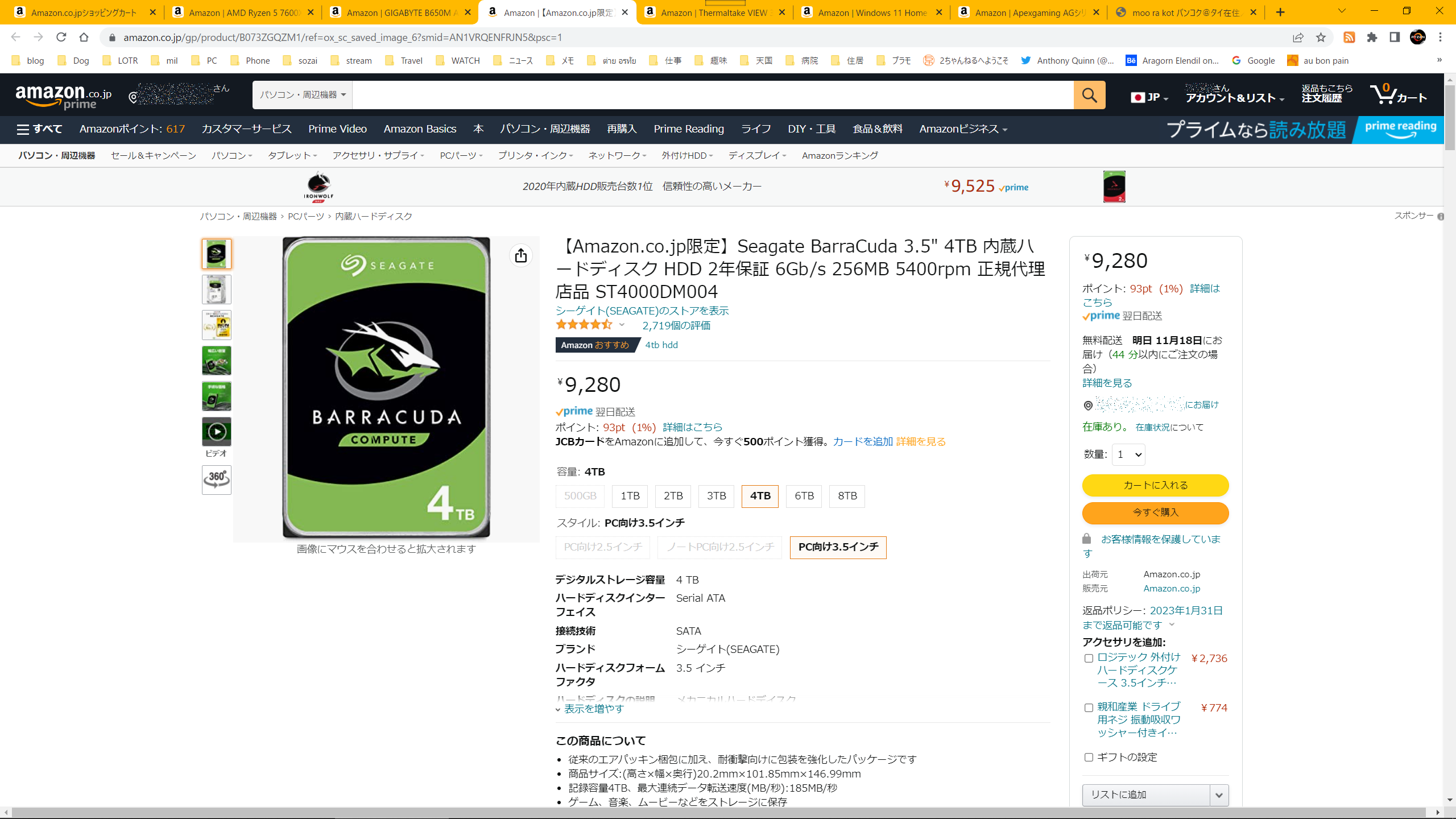Check the ロジテック 外付け accessory checkbox
The height and width of the screenshot is (819, 1456).
point(1089,659)
